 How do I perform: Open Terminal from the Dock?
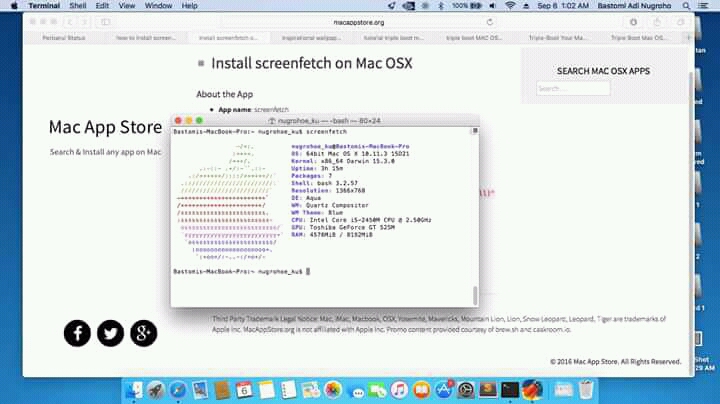[510, 390]
